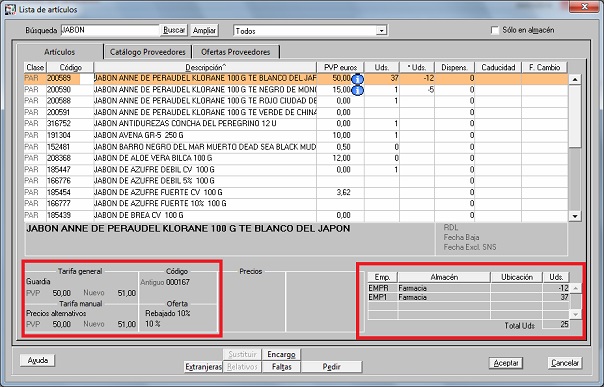Click the Rebajado 10% offer text
604x387 pixels.
(x=168, y=313)
